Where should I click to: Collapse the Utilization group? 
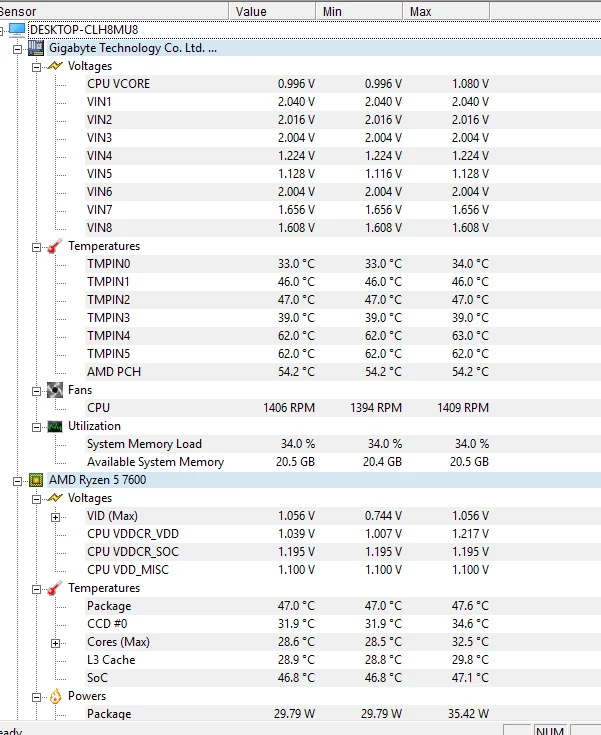click(x=36, y=427)
